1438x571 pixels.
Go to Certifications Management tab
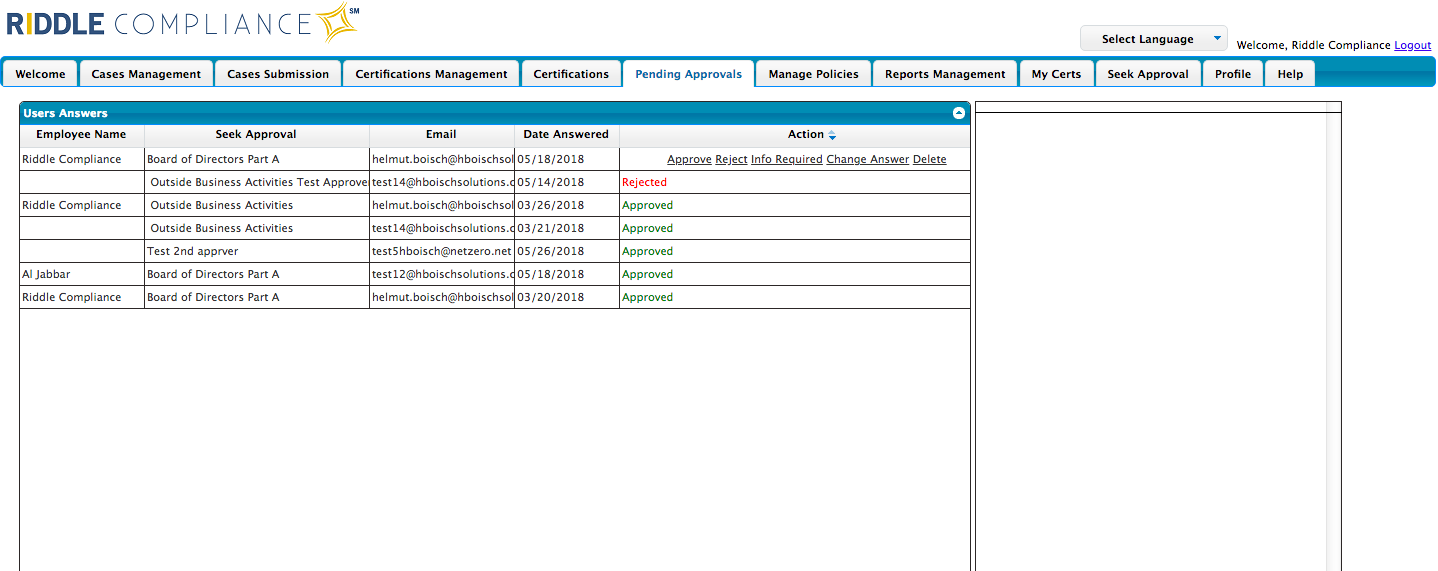pyautogui.click(x=431, y=74)
